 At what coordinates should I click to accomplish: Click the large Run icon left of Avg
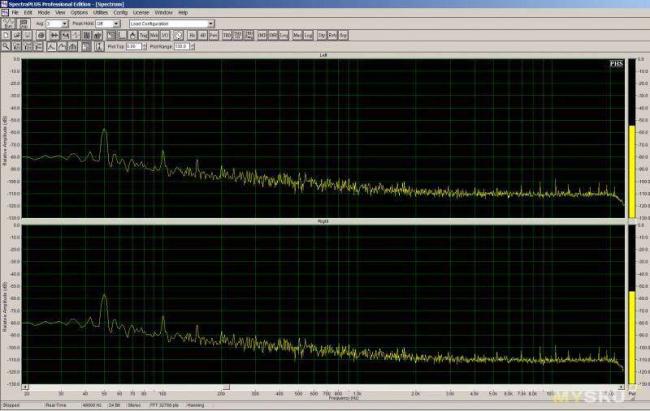[9, 24]
